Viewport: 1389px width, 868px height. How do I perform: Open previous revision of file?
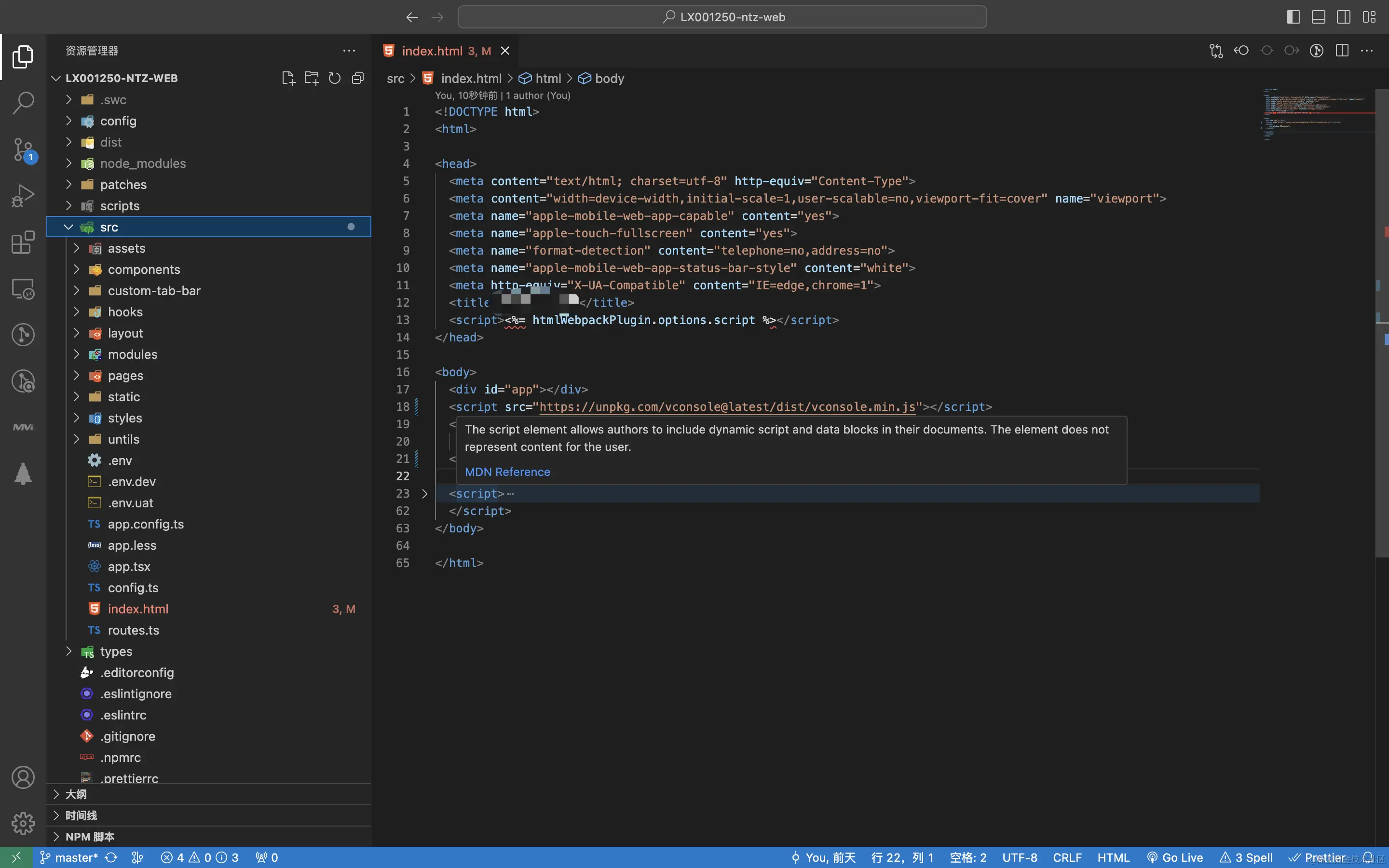click(x=1241, y=51)
